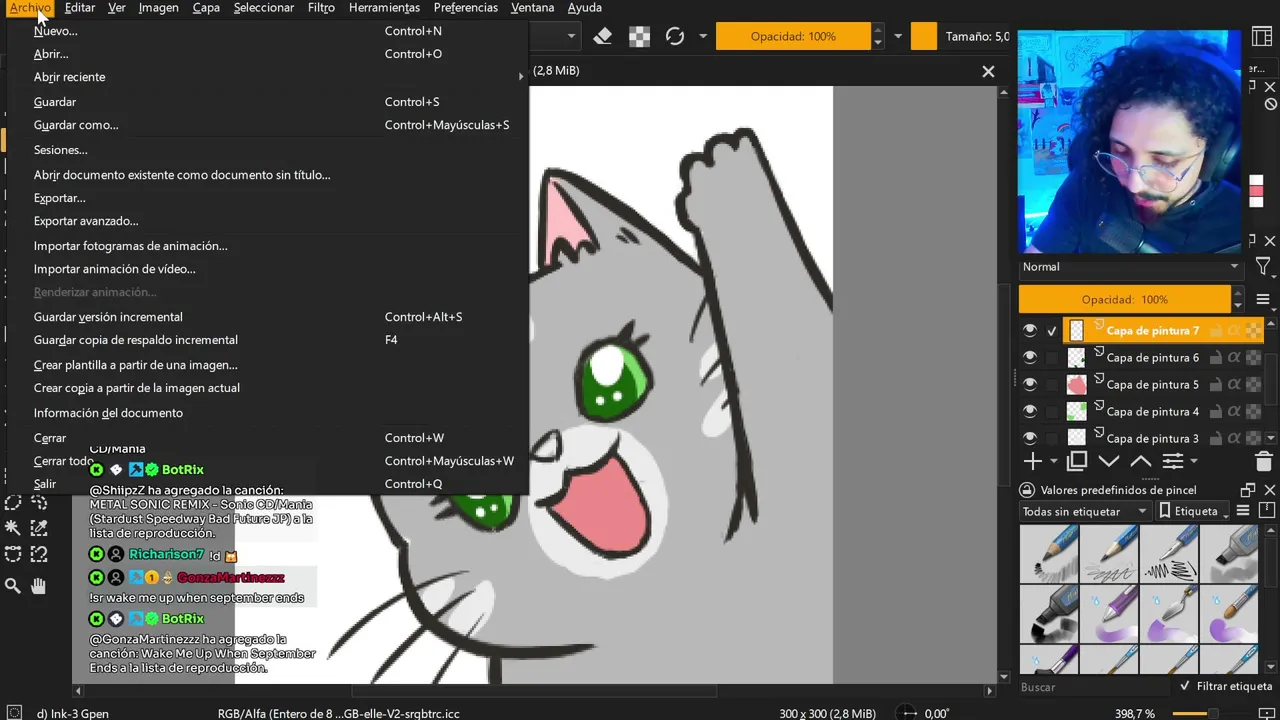Close the document tab with X
This screenshot has width=1280, height=720.
[988, 71]
